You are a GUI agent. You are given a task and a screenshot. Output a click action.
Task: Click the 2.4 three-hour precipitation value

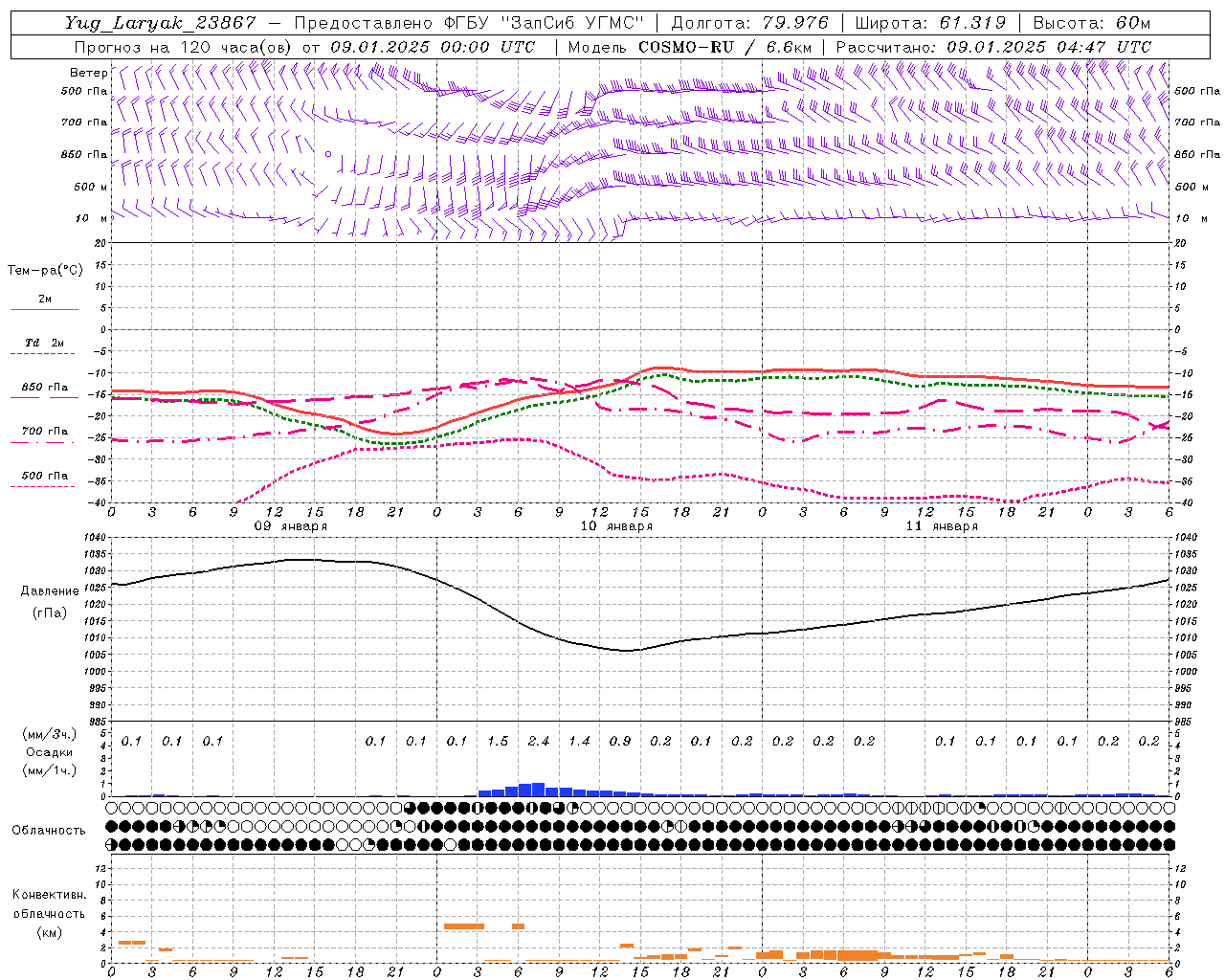[539, 741]
